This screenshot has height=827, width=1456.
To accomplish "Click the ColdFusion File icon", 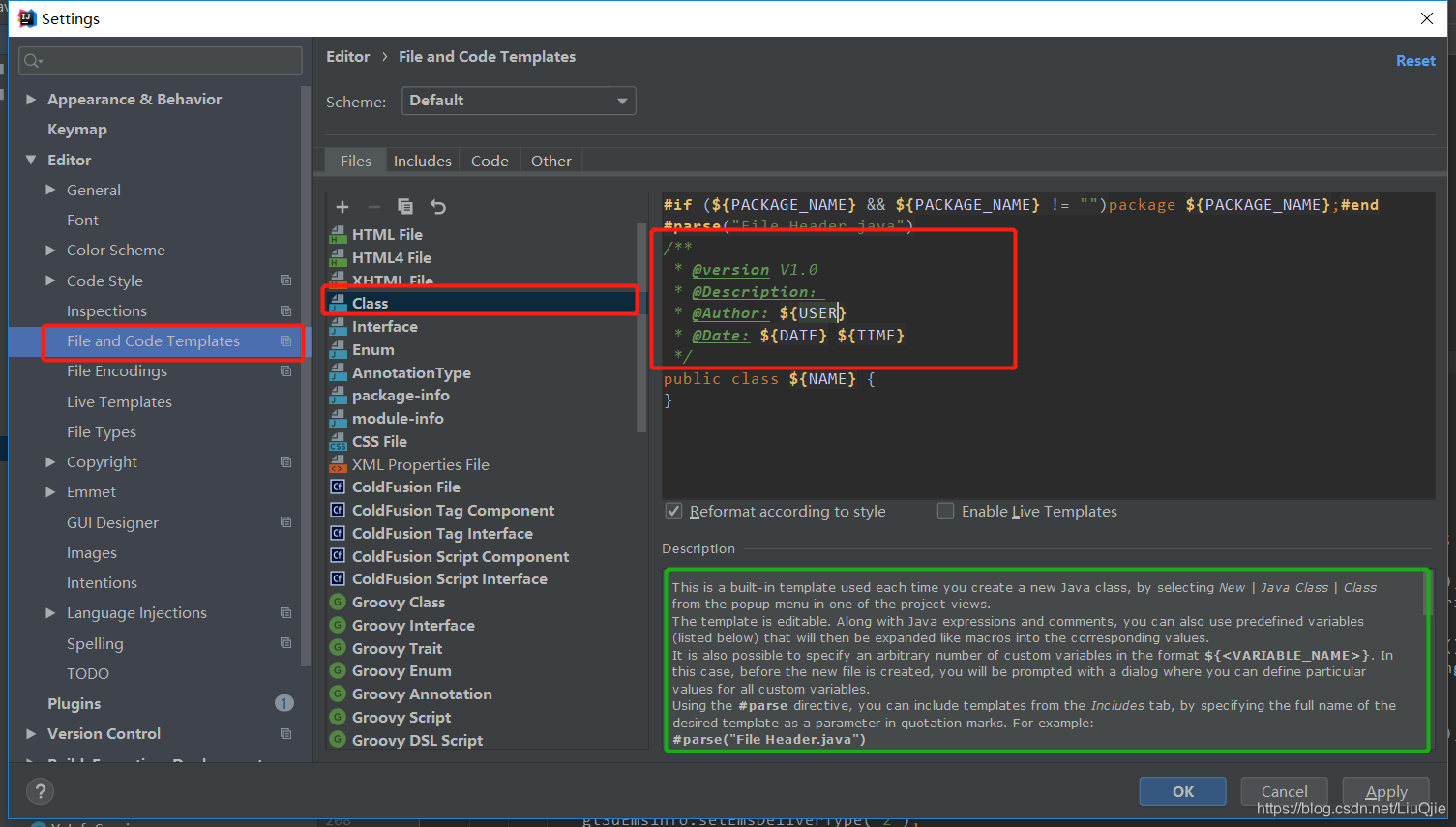I will 338,487.
